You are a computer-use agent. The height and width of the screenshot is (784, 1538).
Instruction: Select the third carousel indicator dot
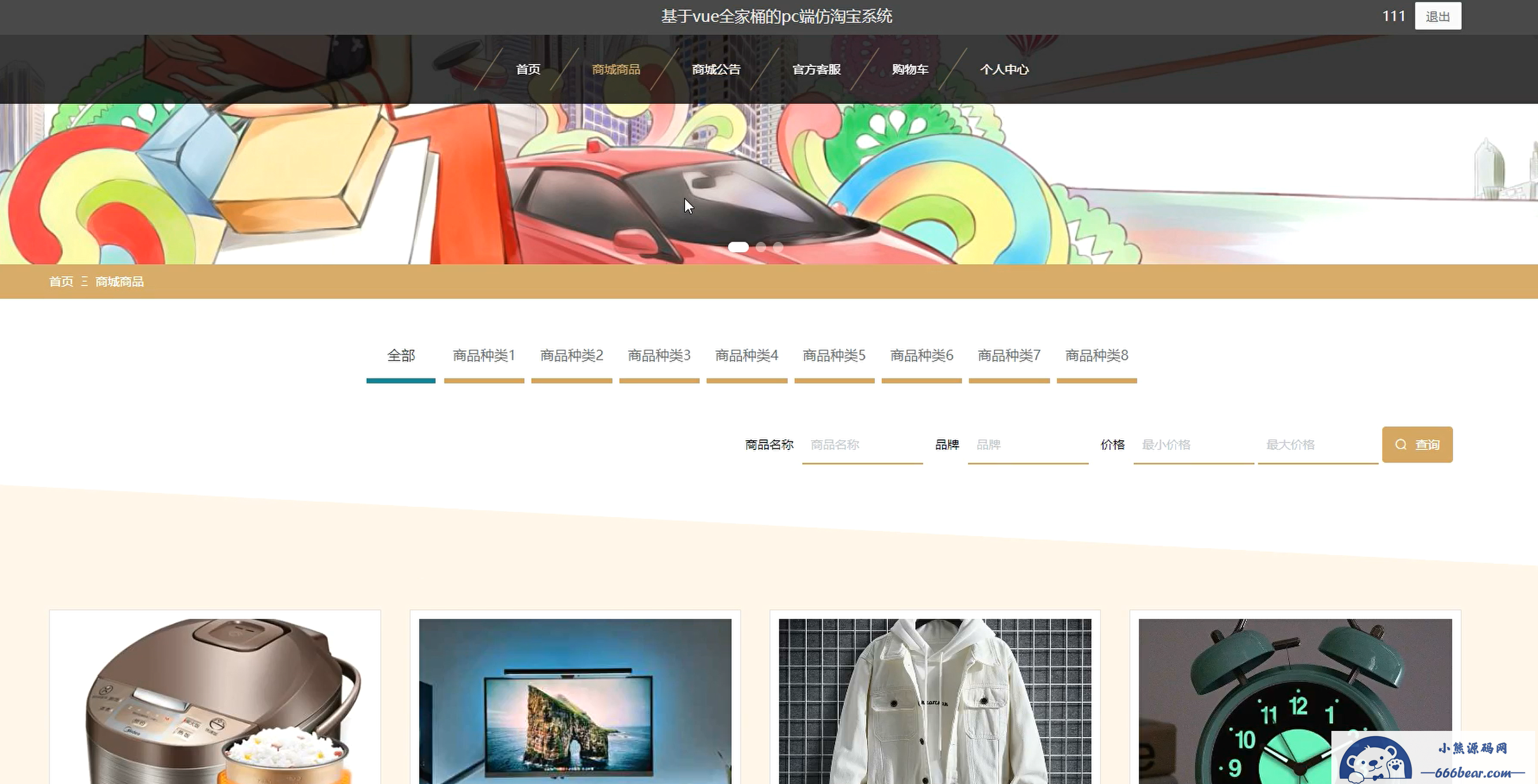tap(778, 247)
